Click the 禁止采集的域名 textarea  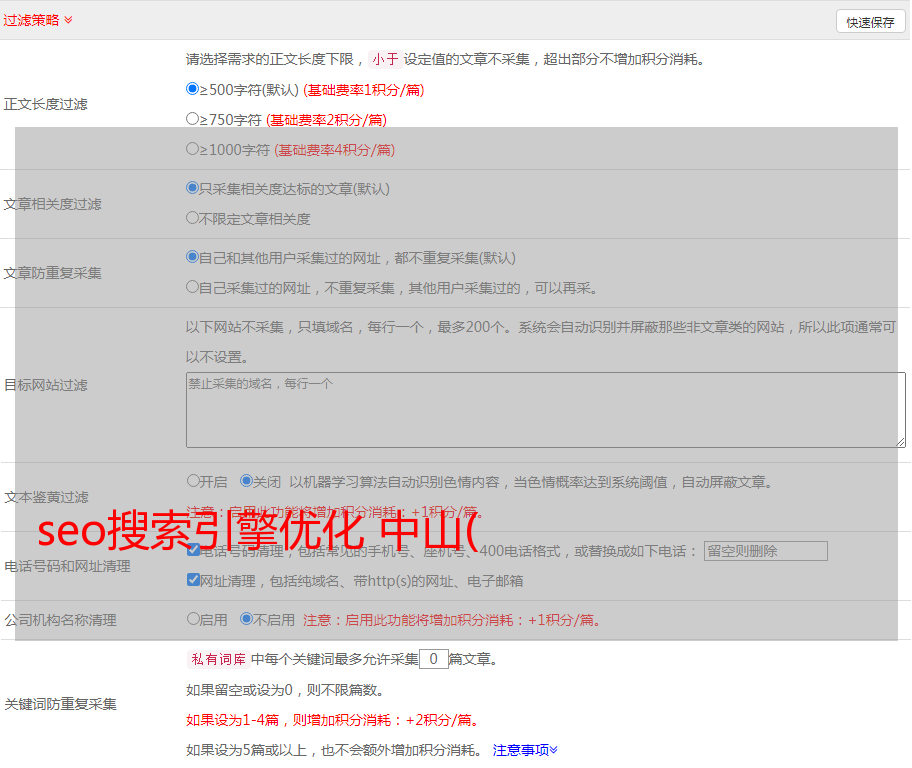pyautogui.click(x=546, y=410)
